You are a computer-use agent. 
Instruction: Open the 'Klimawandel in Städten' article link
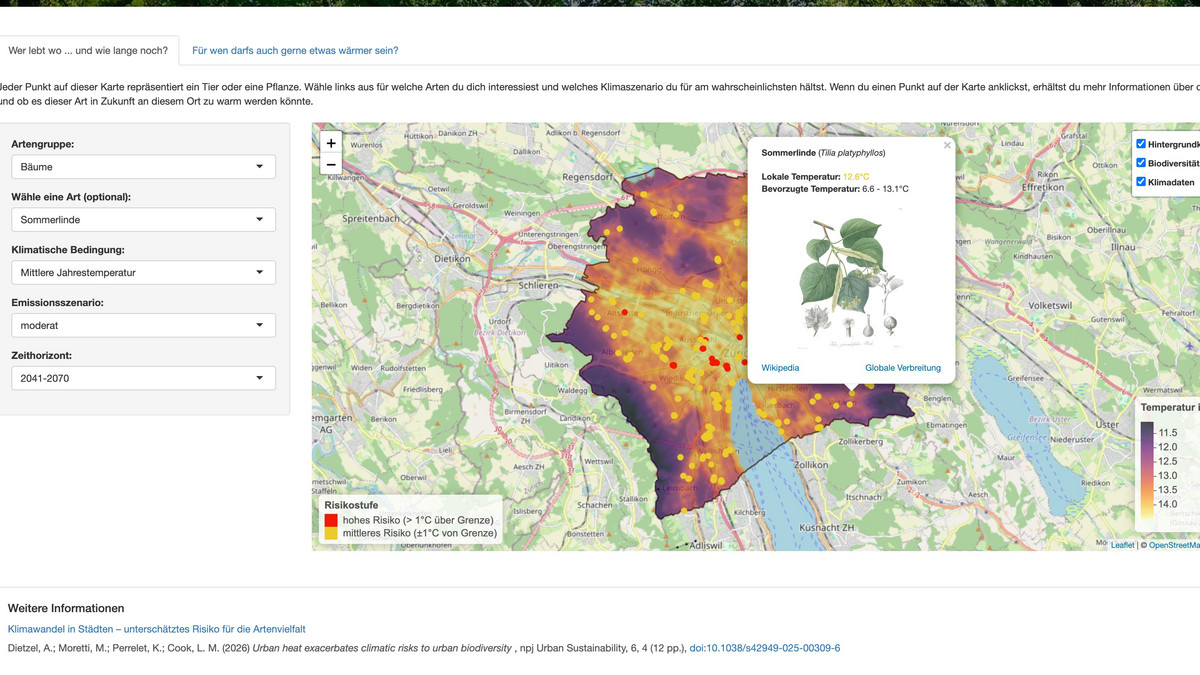(x=156, y=629)
